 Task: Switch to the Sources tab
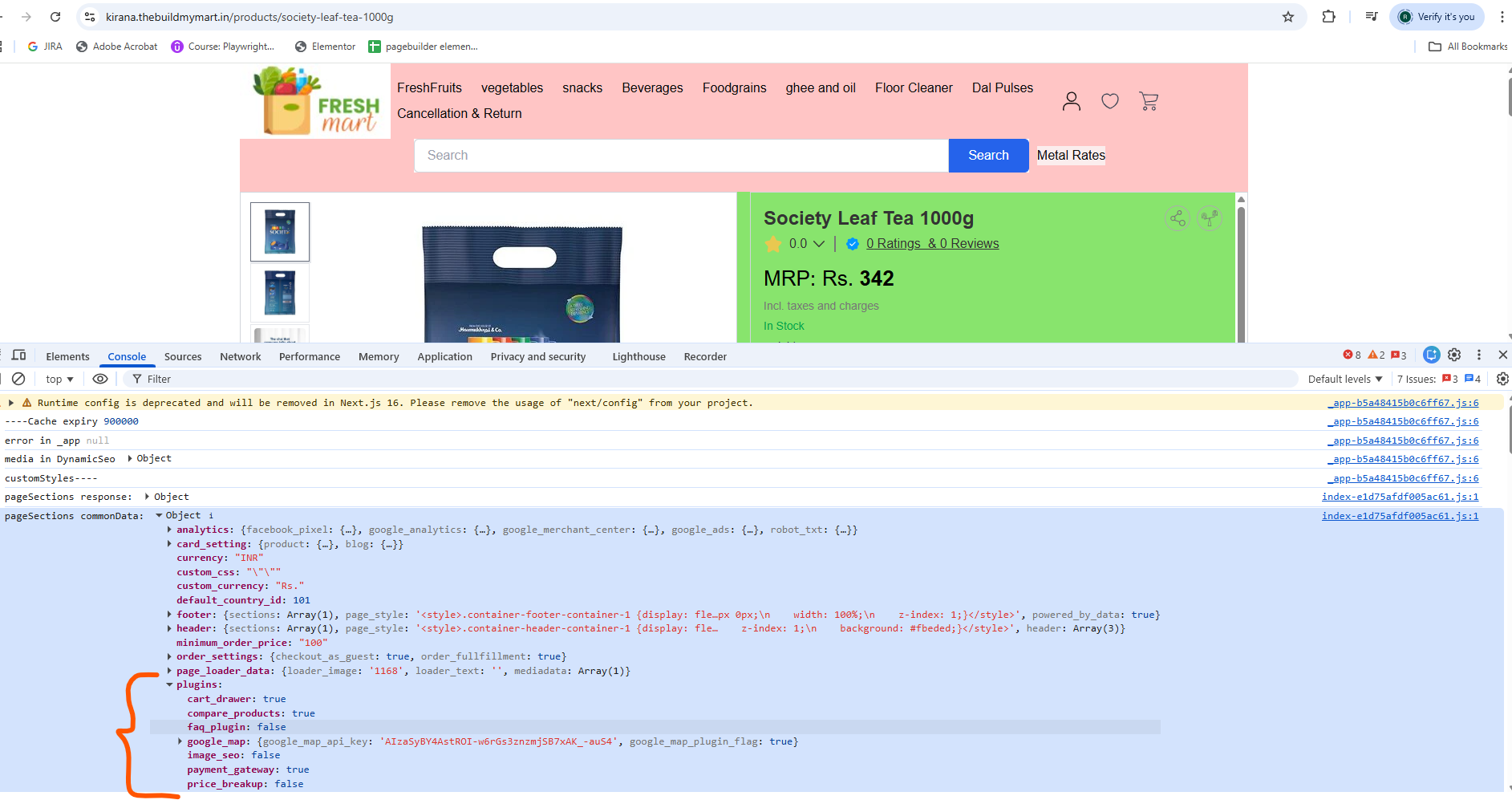coord(183,356)
